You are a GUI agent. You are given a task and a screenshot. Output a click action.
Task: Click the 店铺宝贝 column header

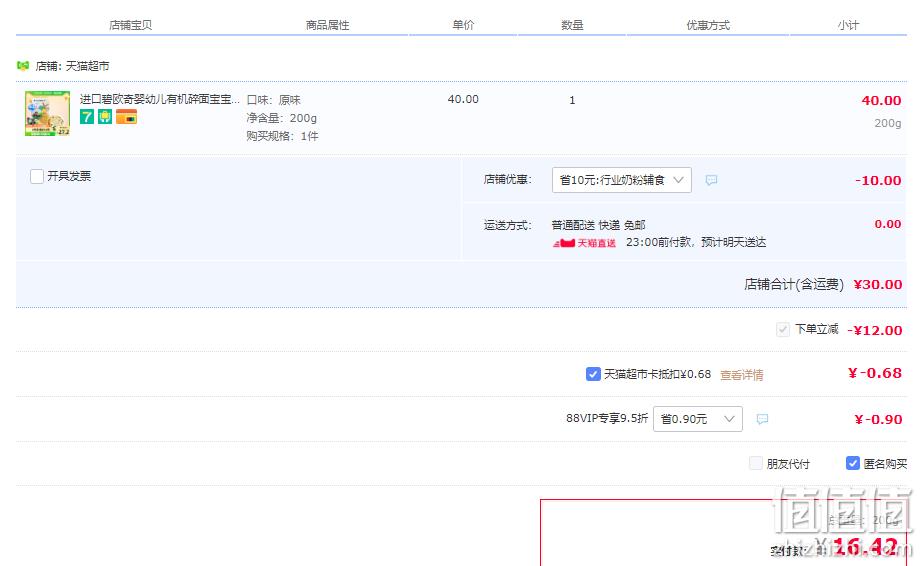click(131, 25)
